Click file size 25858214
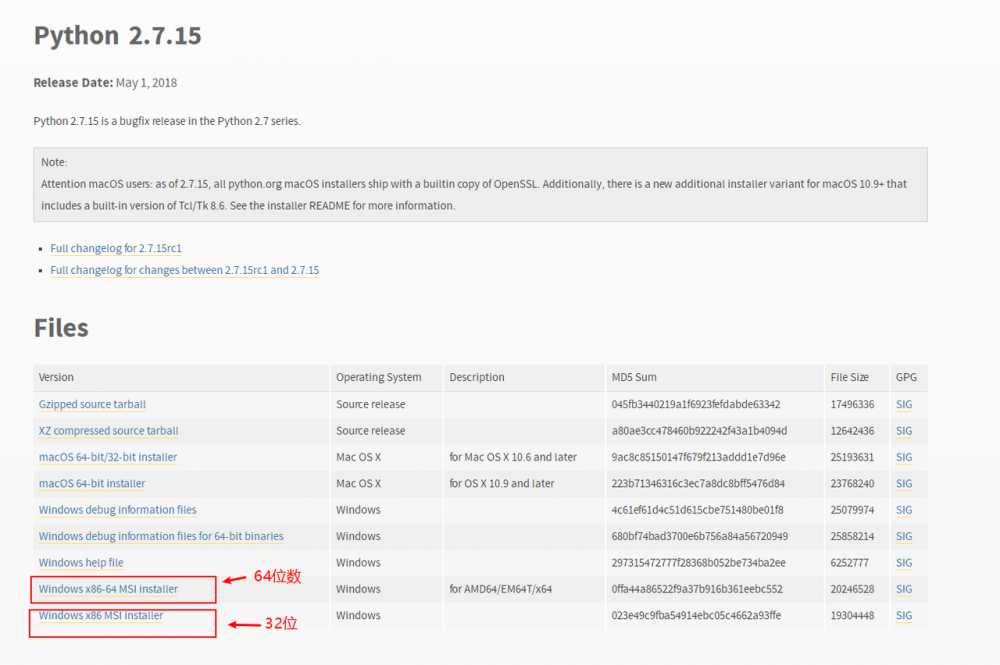Screen dimensions: 1000x665 tap(852, 536)
